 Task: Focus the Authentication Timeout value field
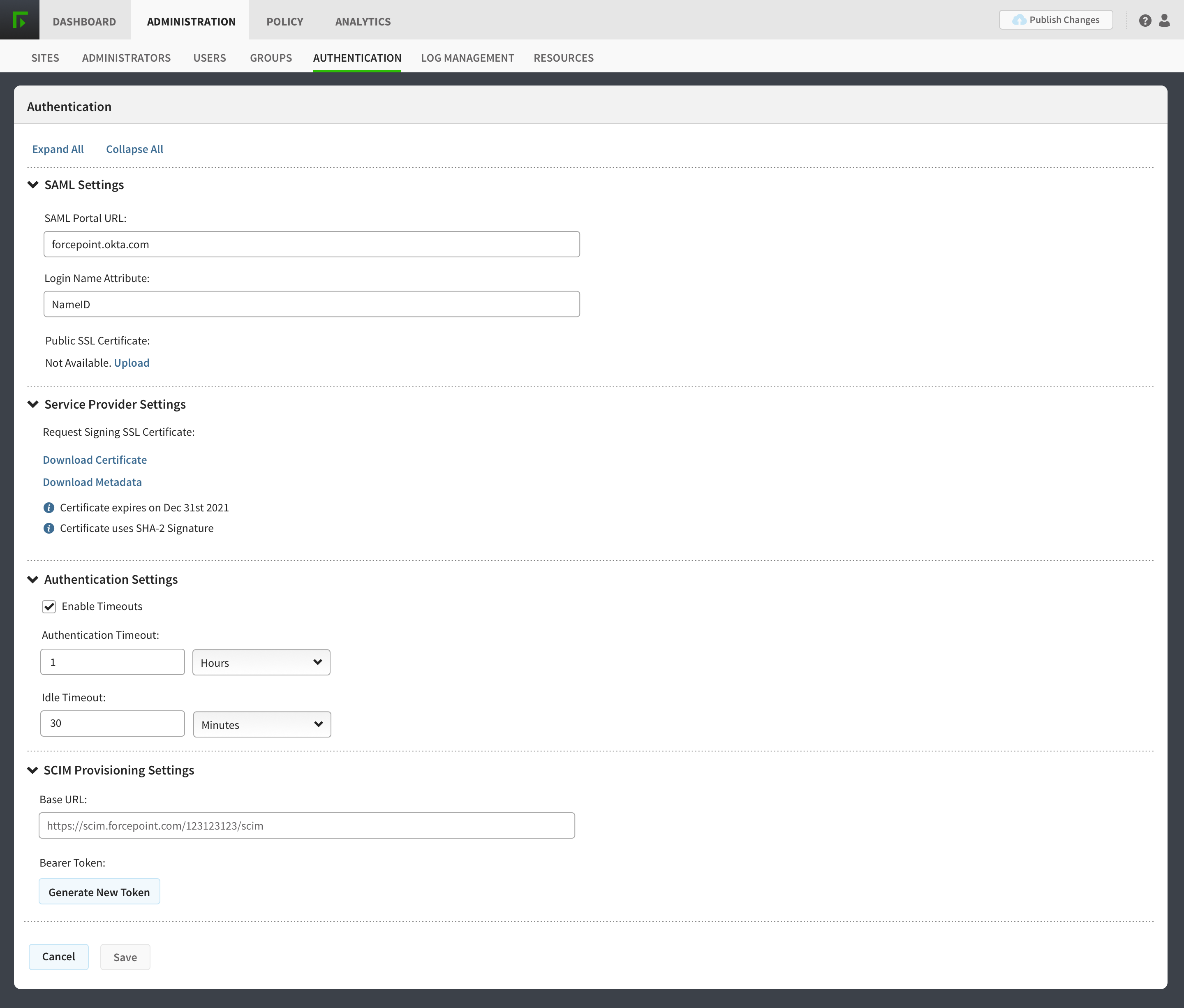113,662
